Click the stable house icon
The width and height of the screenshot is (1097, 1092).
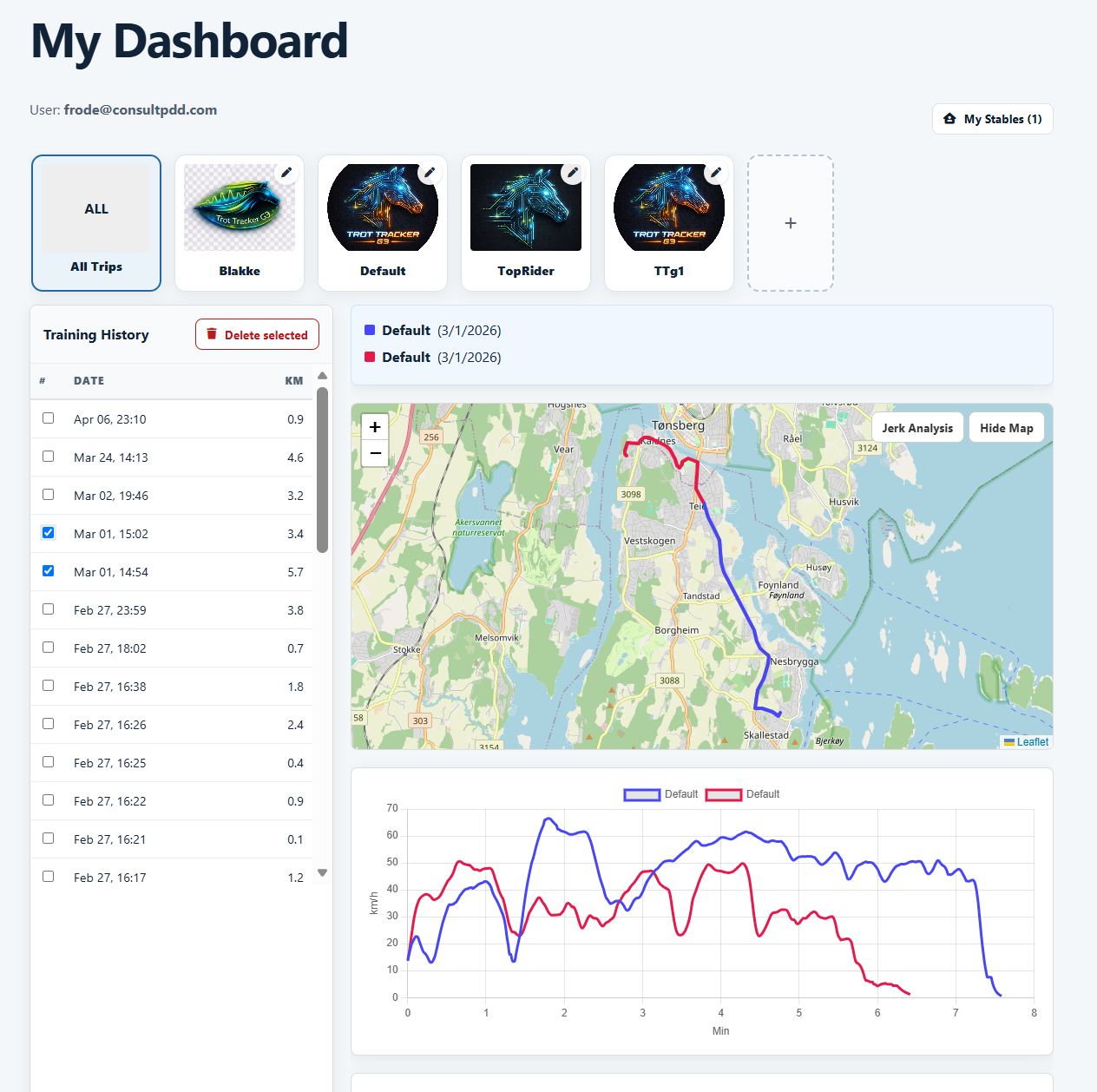click(x=949, y=119)
